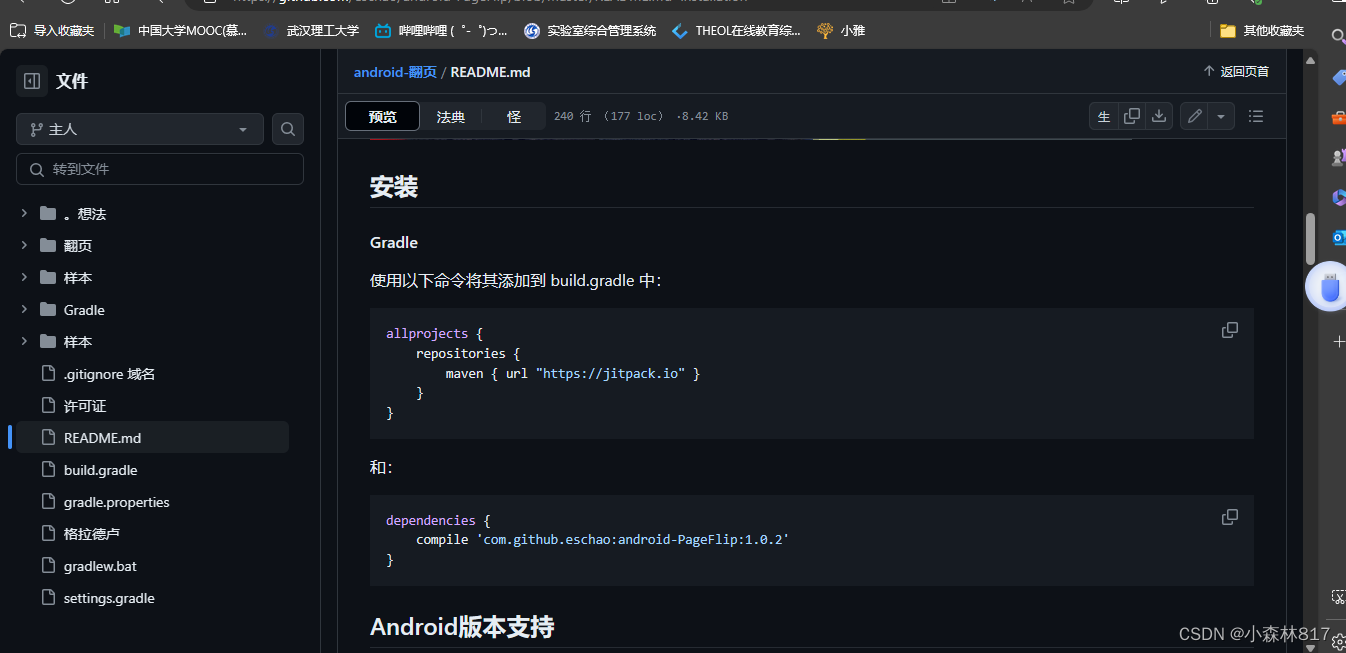Screen dimensions: 1346x653
Task: Open the outline list icon near the toolbar
Action: pyautogui.click(x=1255, y=116)
